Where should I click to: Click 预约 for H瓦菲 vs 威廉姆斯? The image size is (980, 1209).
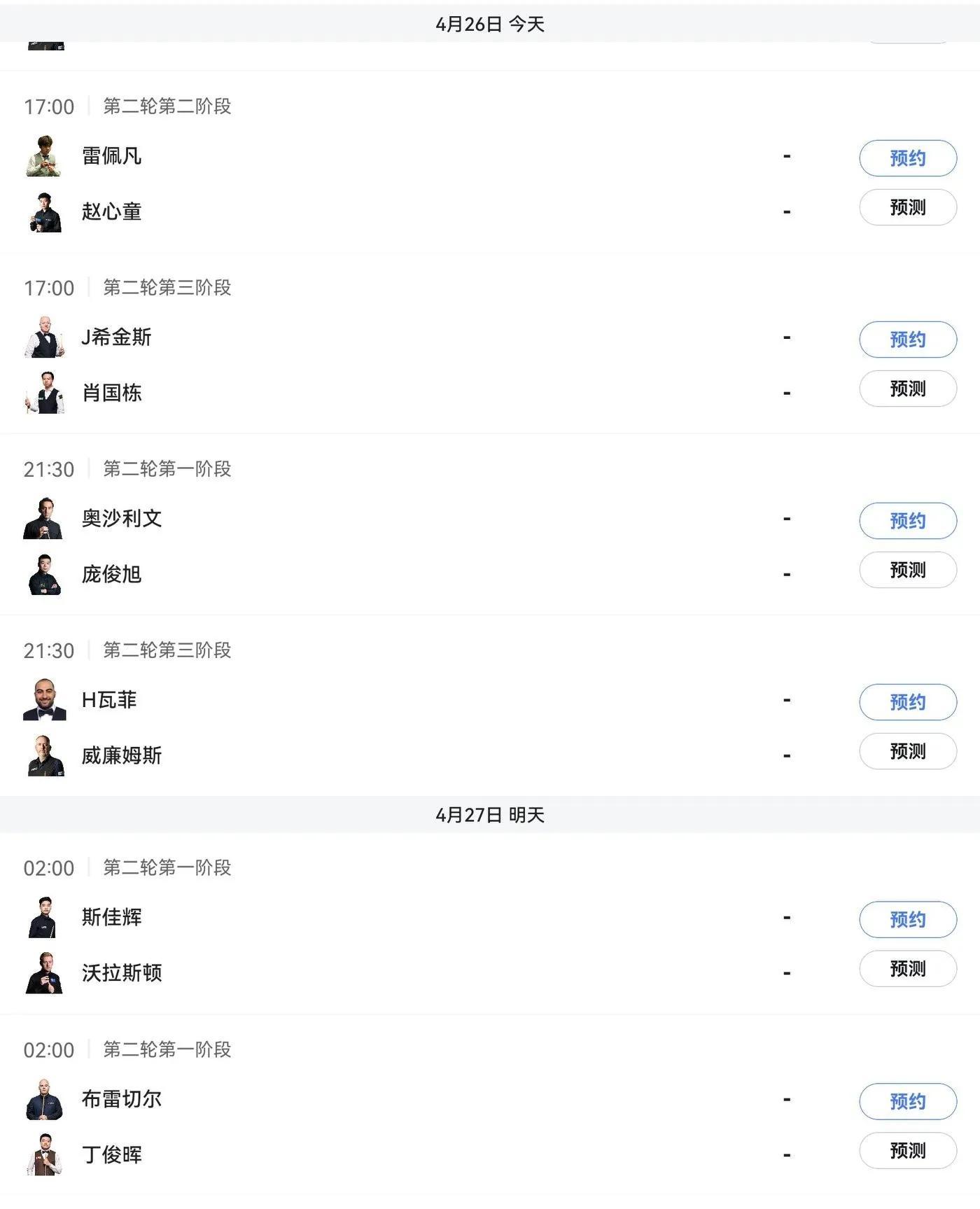[908, 702]
